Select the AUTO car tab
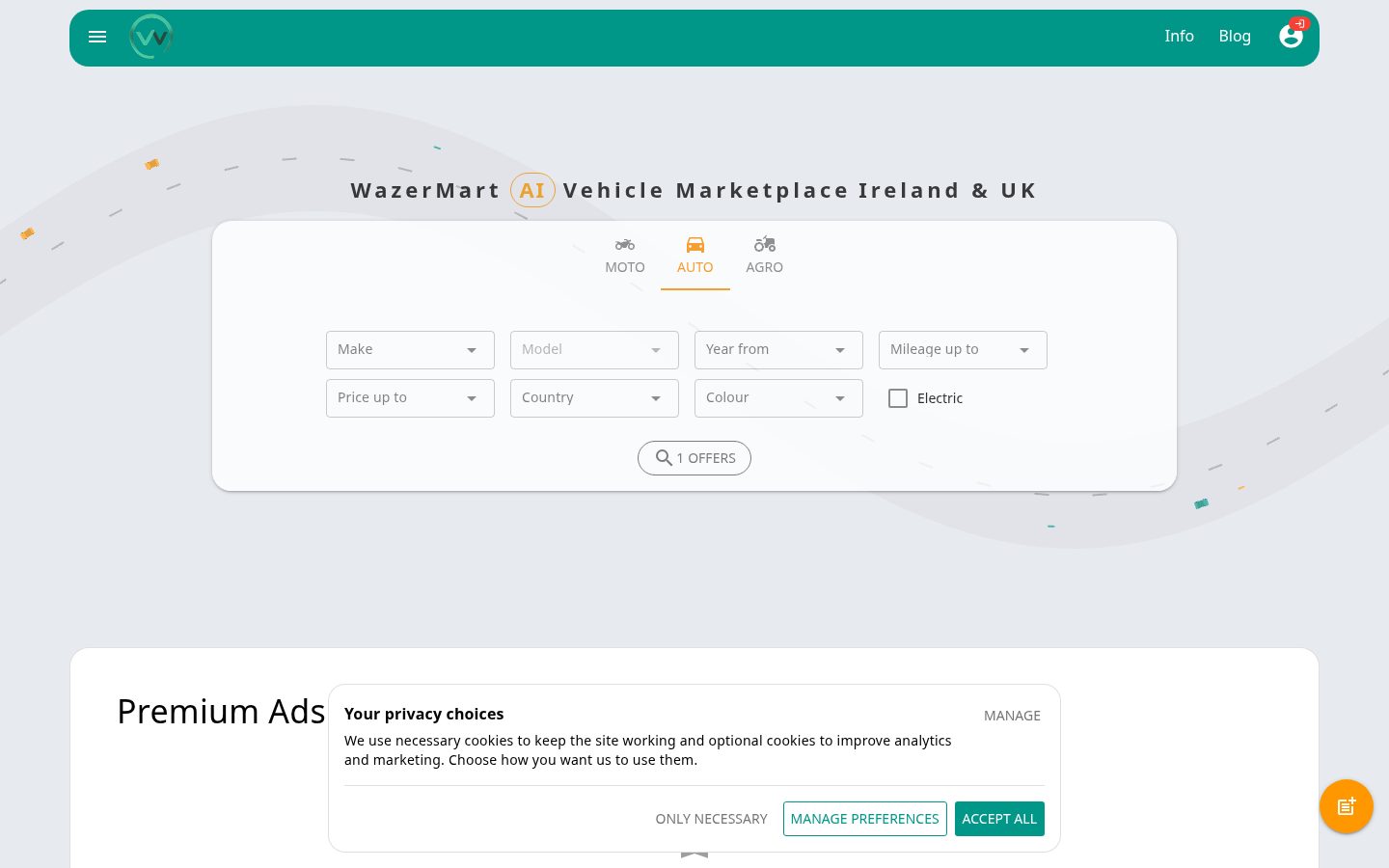Viewport: 1389px width, 868px height. click(694, 256)
